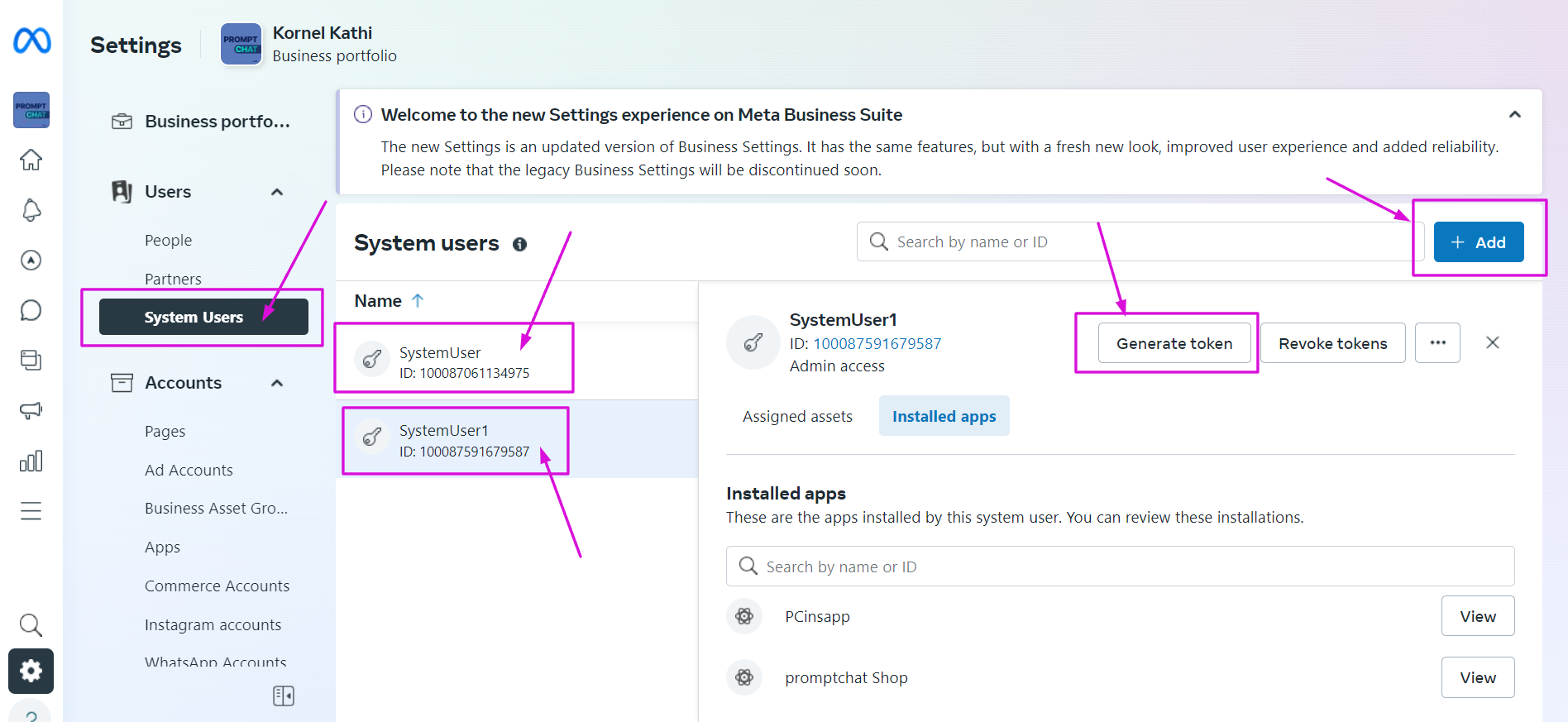
Task: Click the Kornel Kathi portfolio logo in header
Action: [x=241, y=44]
